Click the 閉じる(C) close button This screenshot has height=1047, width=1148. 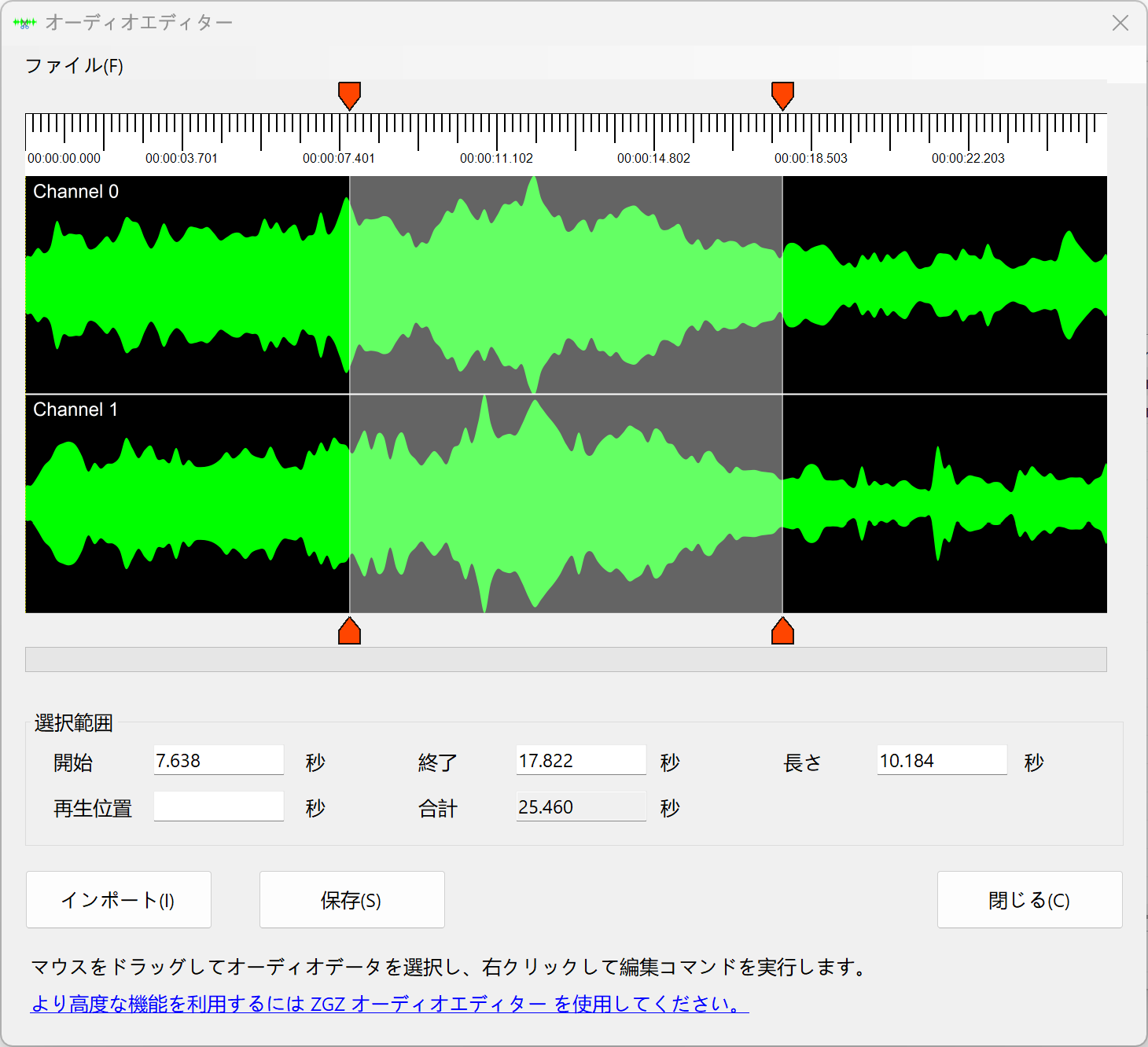pos(1030,900)
